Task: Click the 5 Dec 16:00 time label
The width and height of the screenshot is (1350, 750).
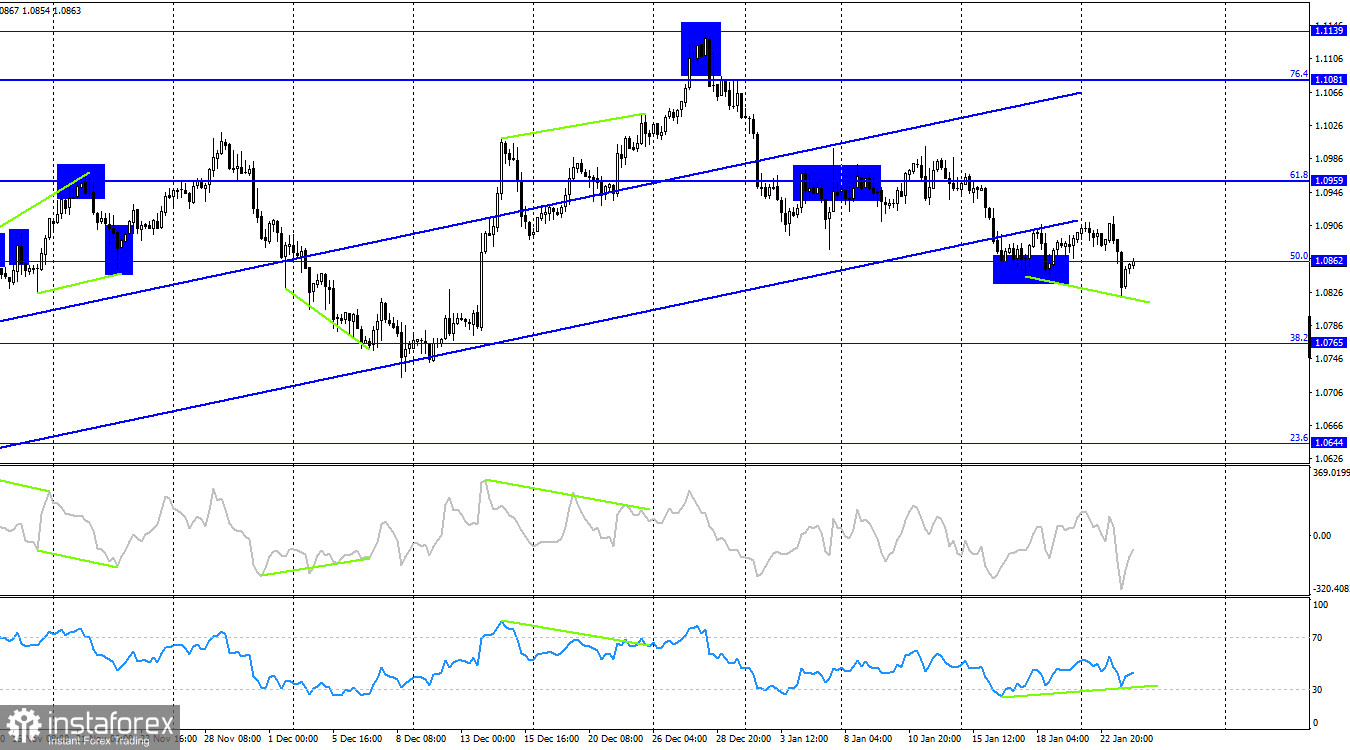Action: pos(356,738)
